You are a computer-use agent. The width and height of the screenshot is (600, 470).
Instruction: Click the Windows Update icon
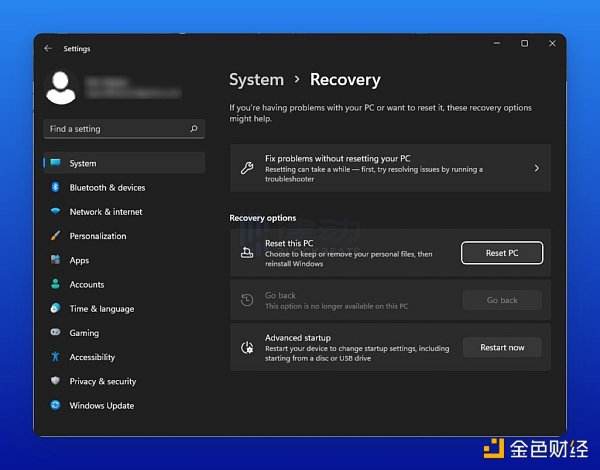(x=56, y=406)
